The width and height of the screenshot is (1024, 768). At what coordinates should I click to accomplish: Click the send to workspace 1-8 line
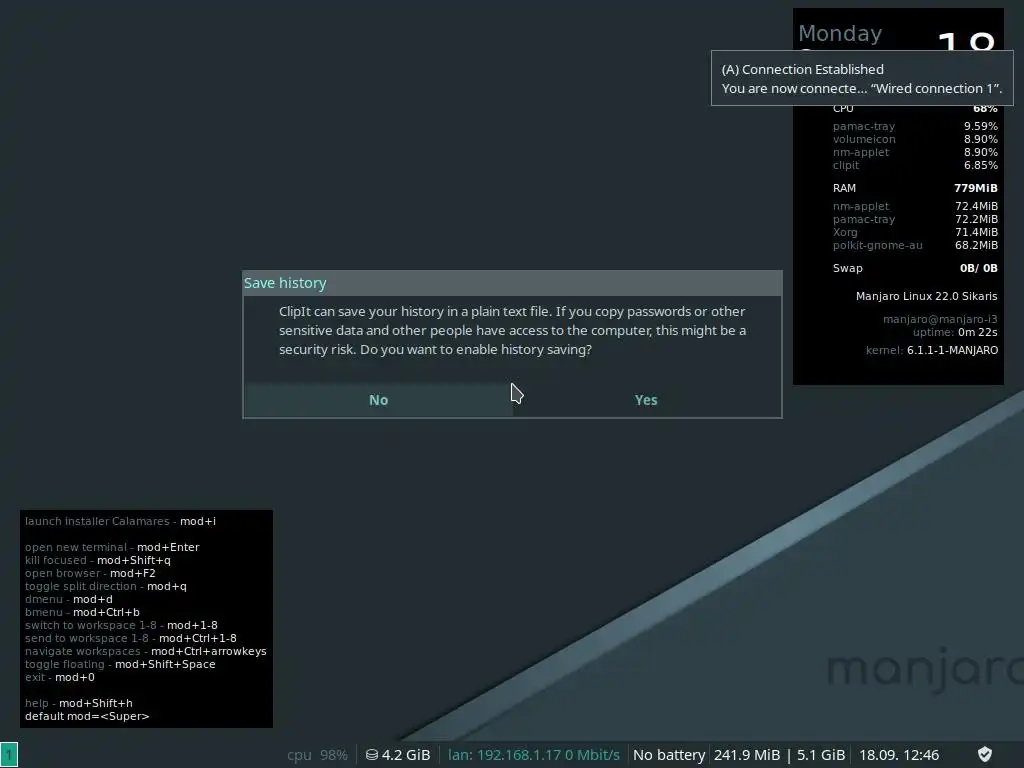(x=131, y=639)
